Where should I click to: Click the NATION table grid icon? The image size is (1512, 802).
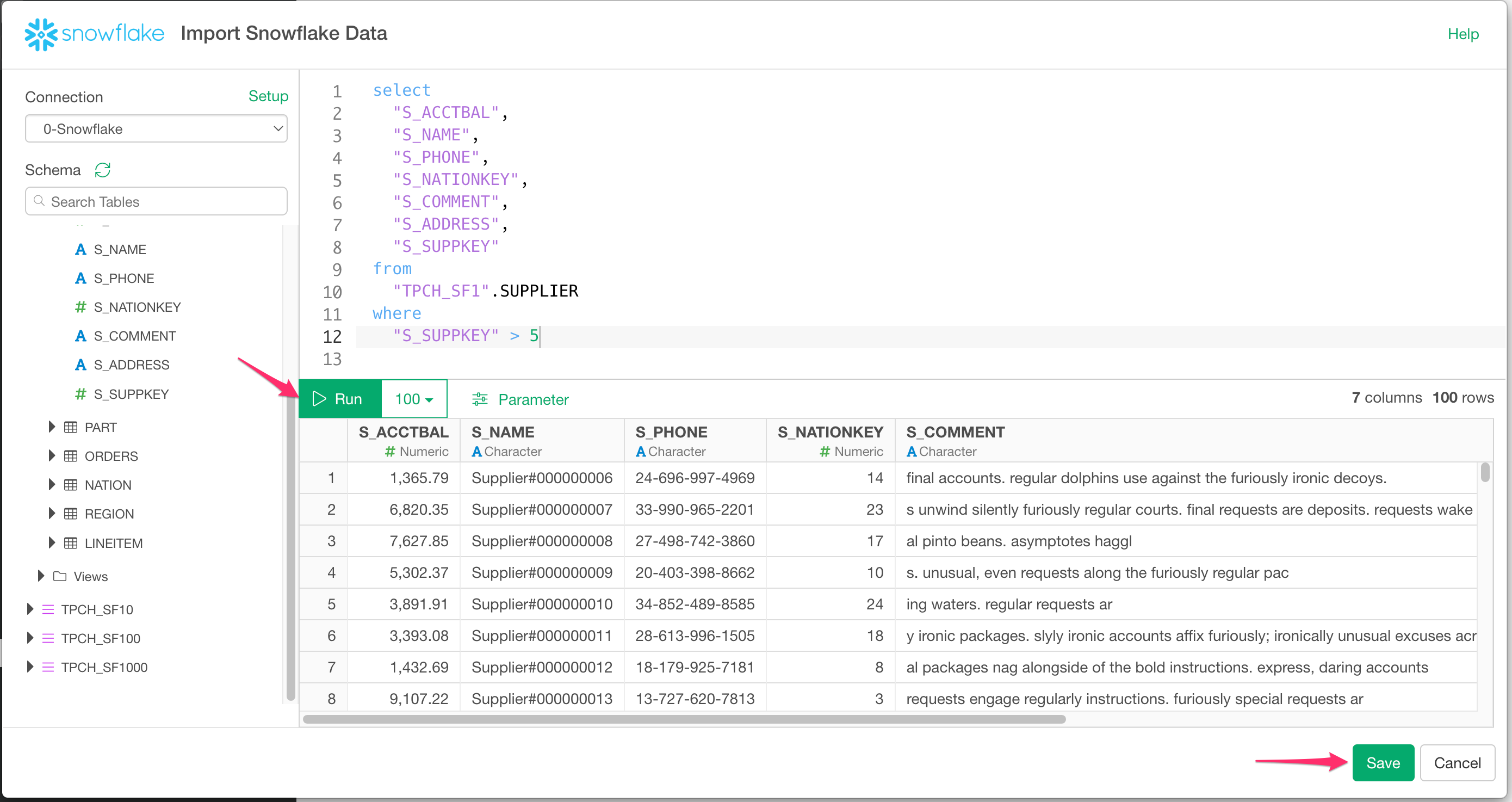pyautogui.click(x=71, y=485)
